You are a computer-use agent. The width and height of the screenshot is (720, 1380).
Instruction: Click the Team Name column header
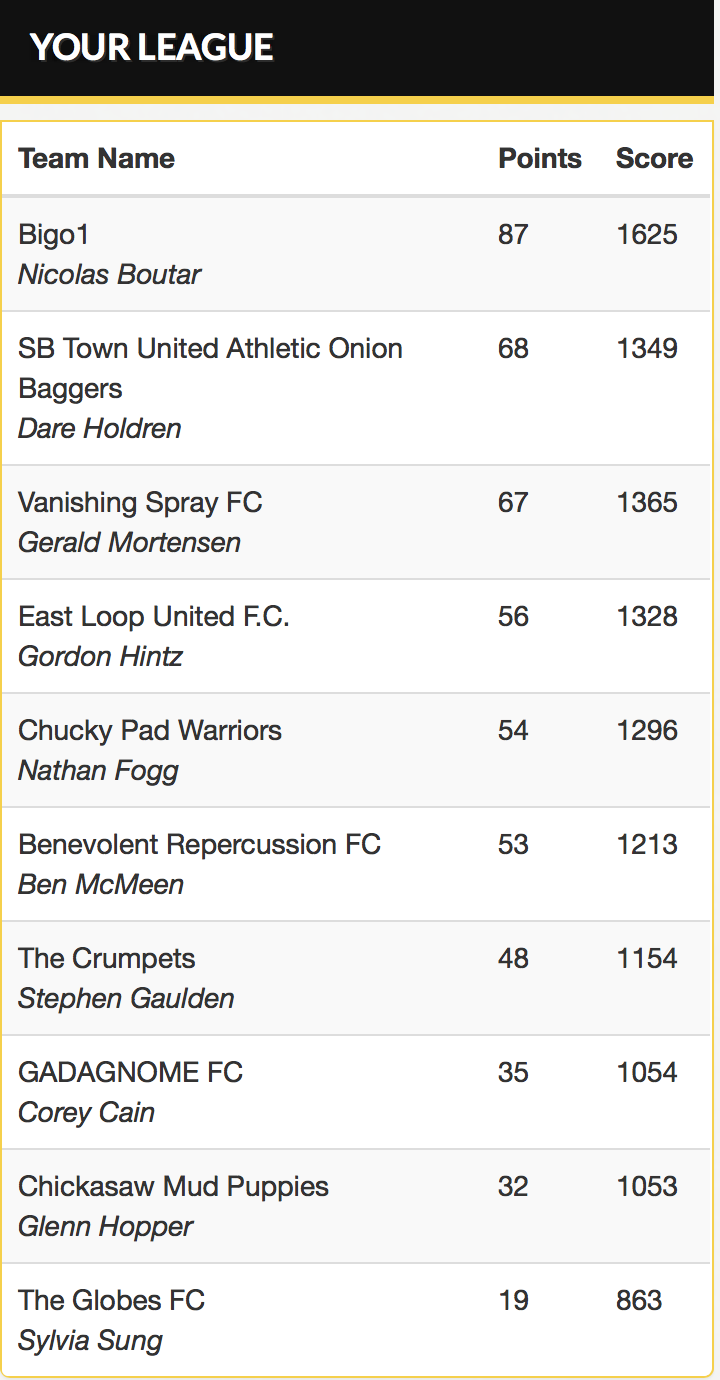(x=96, y=158)
